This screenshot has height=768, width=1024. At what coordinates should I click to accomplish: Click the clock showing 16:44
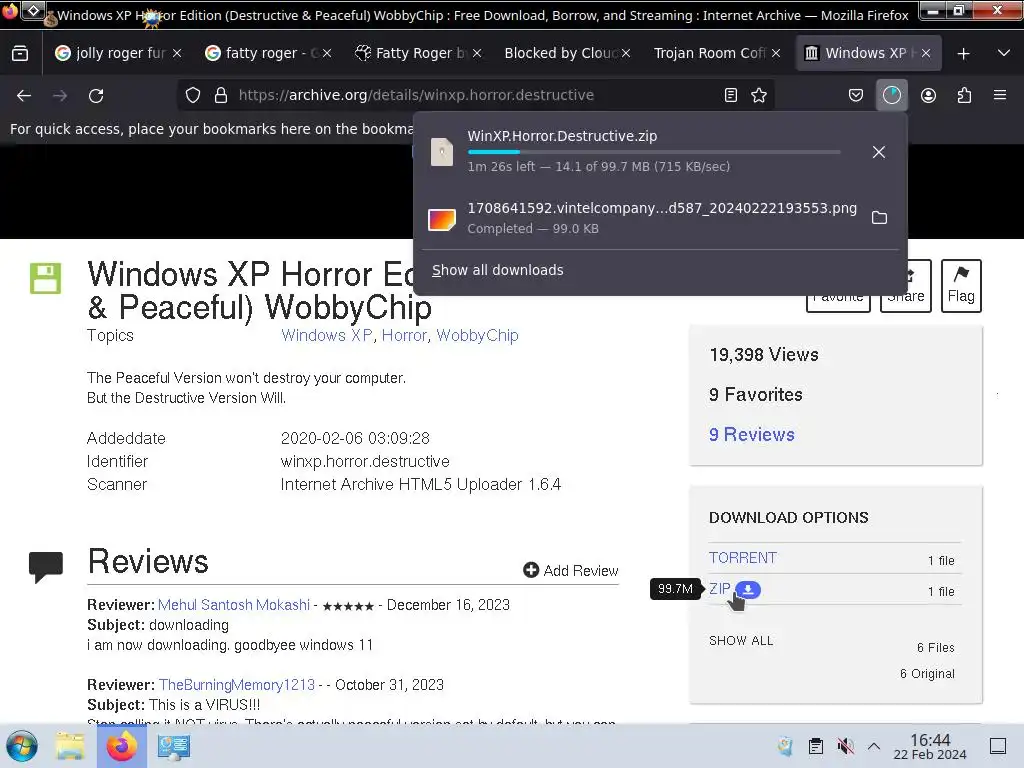[930, 746]
